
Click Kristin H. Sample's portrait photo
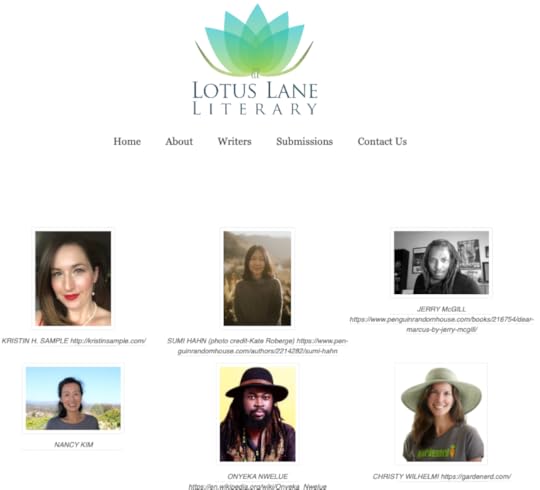click(x=73, y=278)
